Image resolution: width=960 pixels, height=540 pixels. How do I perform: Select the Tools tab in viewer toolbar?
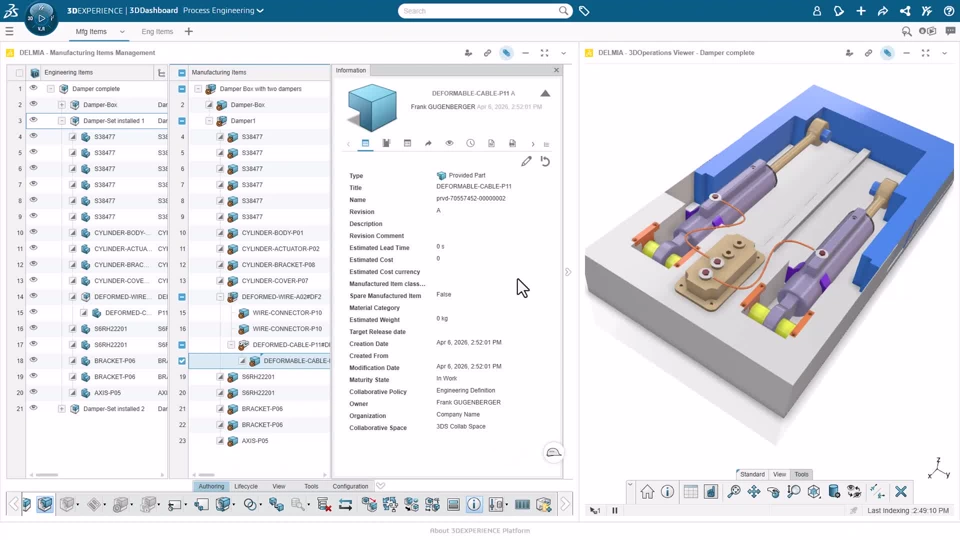tap(801, 474)
